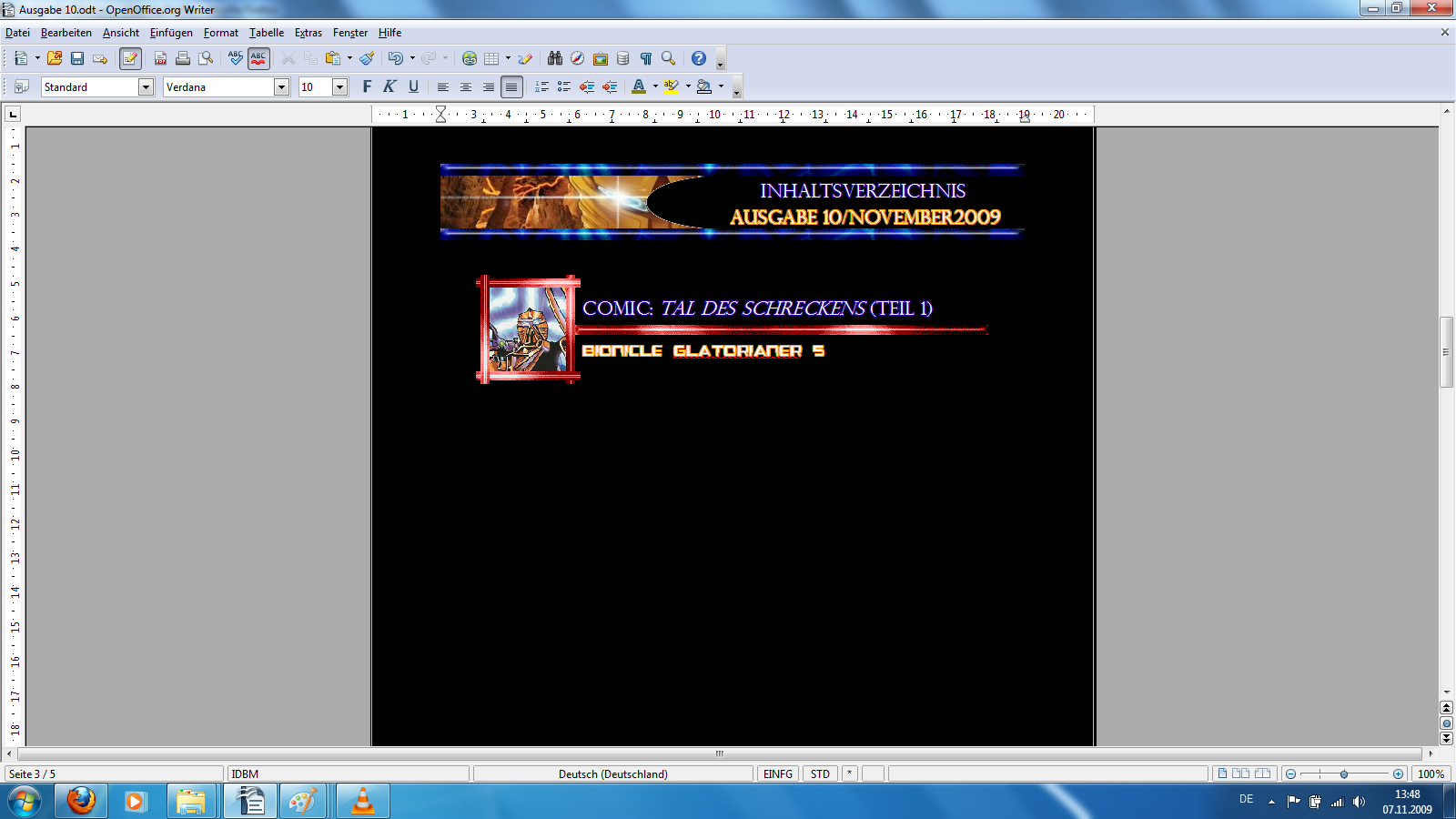Show nonprinting characters with the paragraph icon
The width and height of the screenshot is (1456, 819).
645,59
